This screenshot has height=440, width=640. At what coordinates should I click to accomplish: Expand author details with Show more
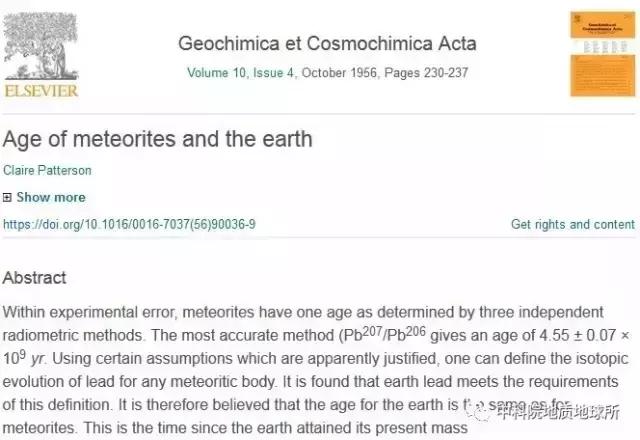coord(50,198)
